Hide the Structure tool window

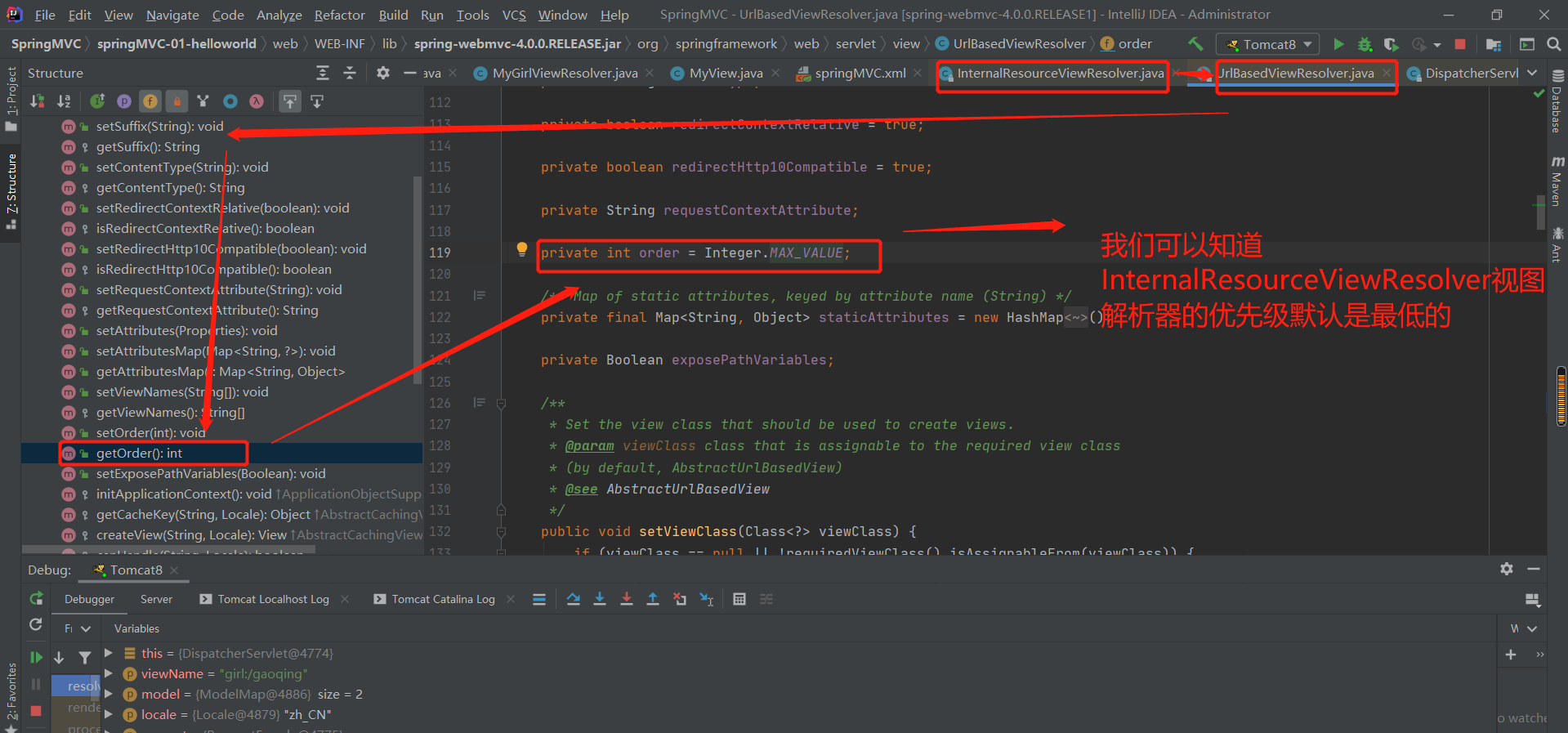409,73
